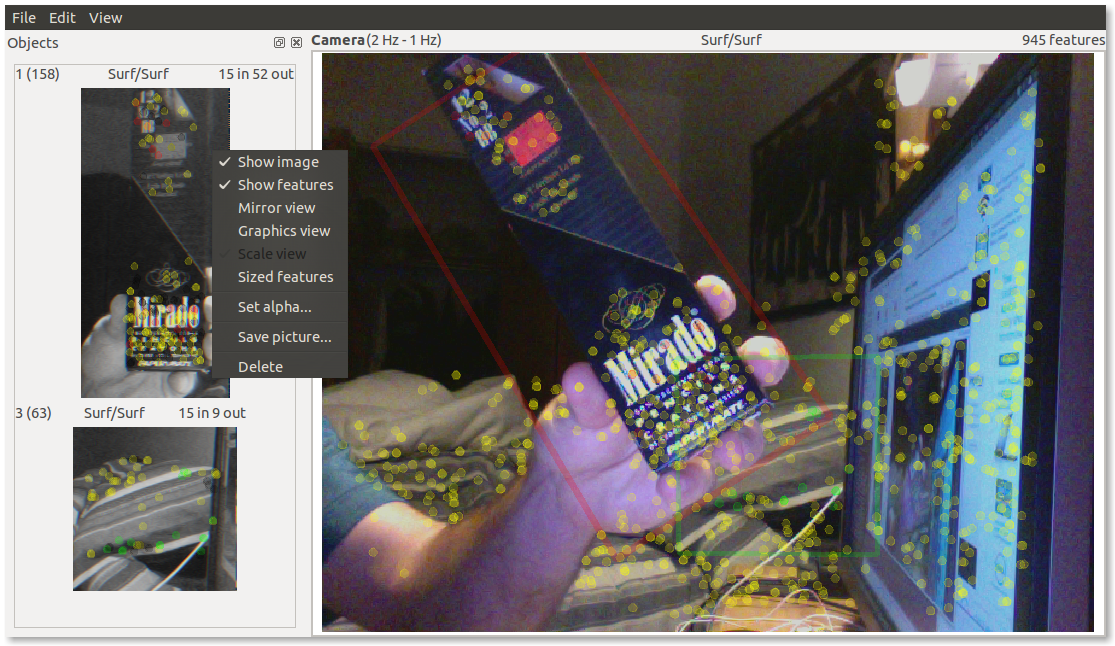Enable Graphics view option
The height and width of the screenshot is (646, 1115).
click(283, 231)
